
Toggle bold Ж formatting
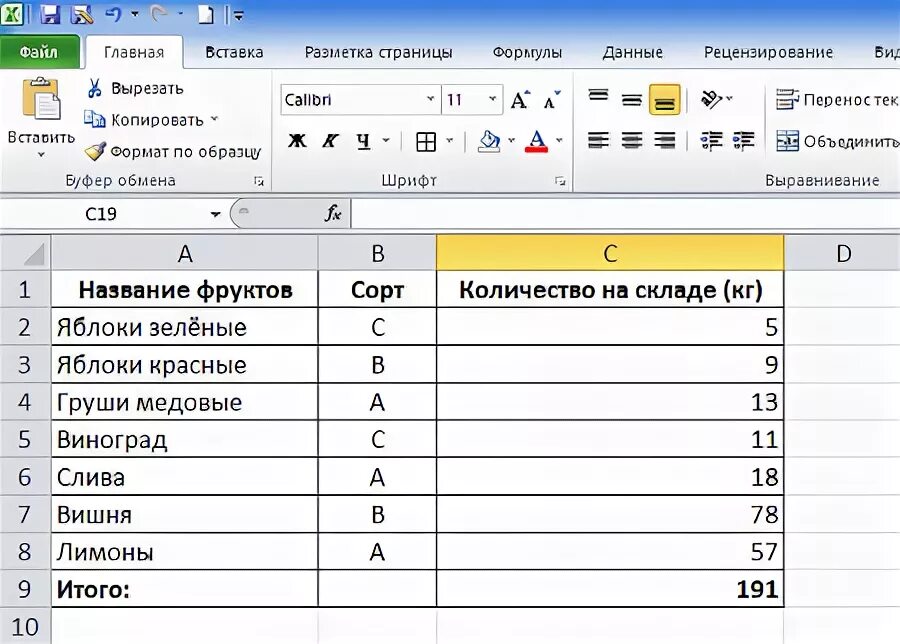pos(297,141)
